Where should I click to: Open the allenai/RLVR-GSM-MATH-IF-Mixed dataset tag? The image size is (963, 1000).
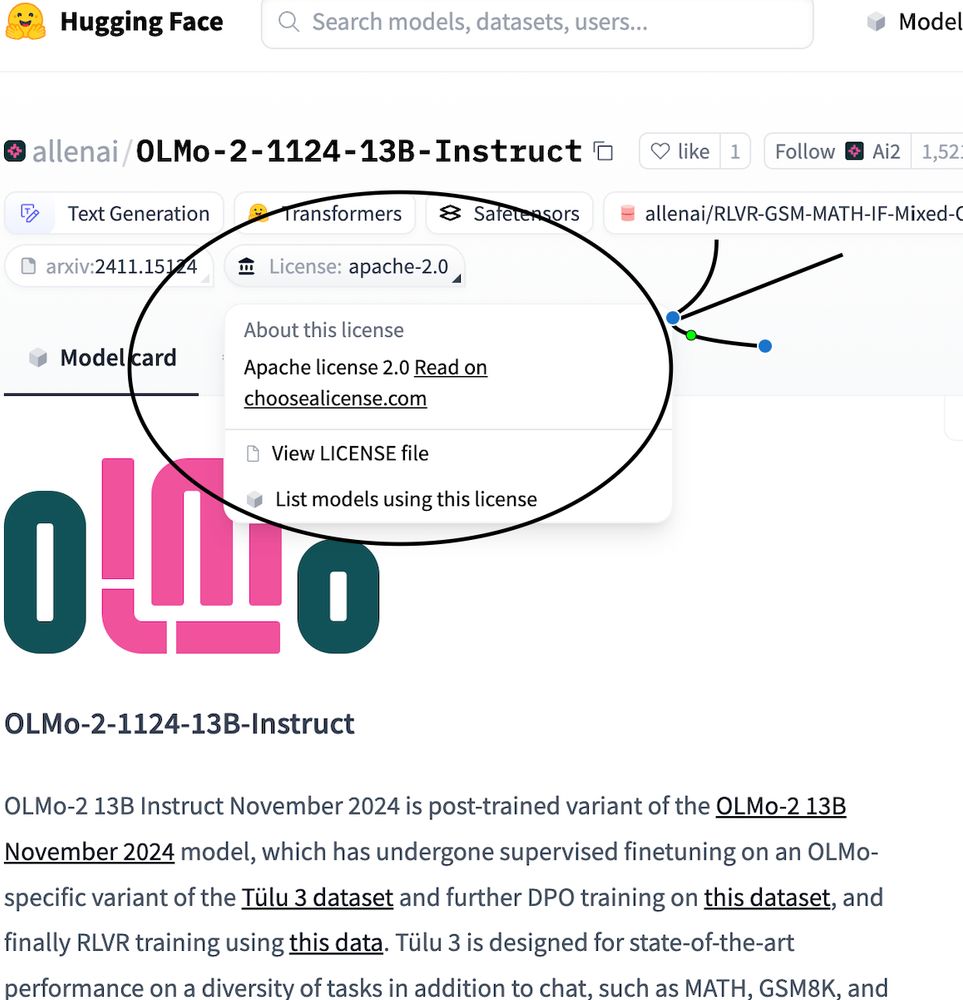tap(783, 213)
